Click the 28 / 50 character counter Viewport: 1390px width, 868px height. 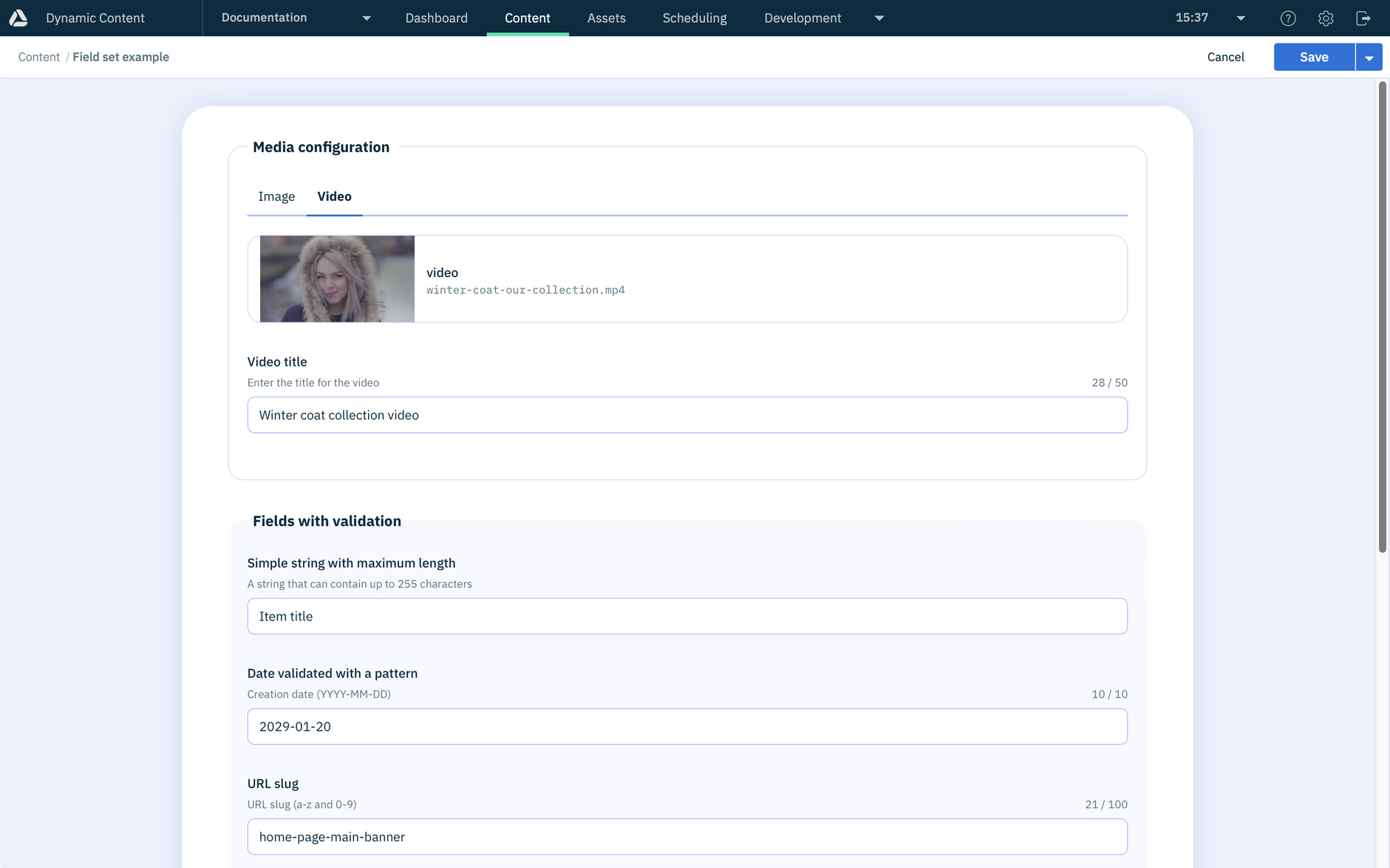[1110, 383]
